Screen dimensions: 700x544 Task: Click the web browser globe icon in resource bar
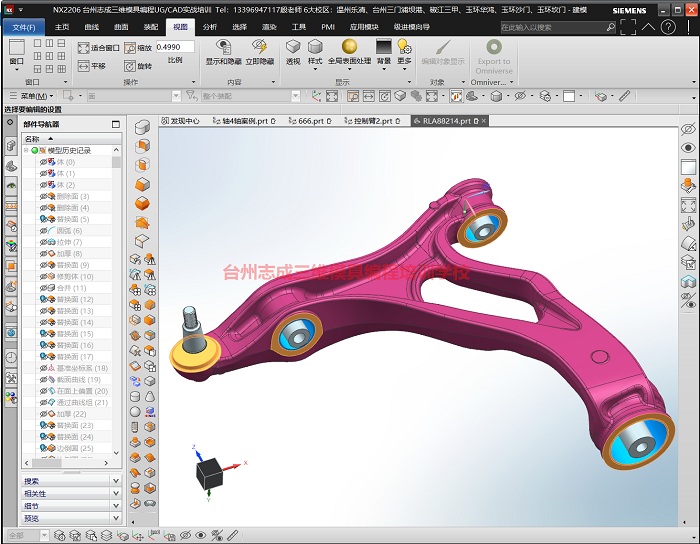(11, 332)
